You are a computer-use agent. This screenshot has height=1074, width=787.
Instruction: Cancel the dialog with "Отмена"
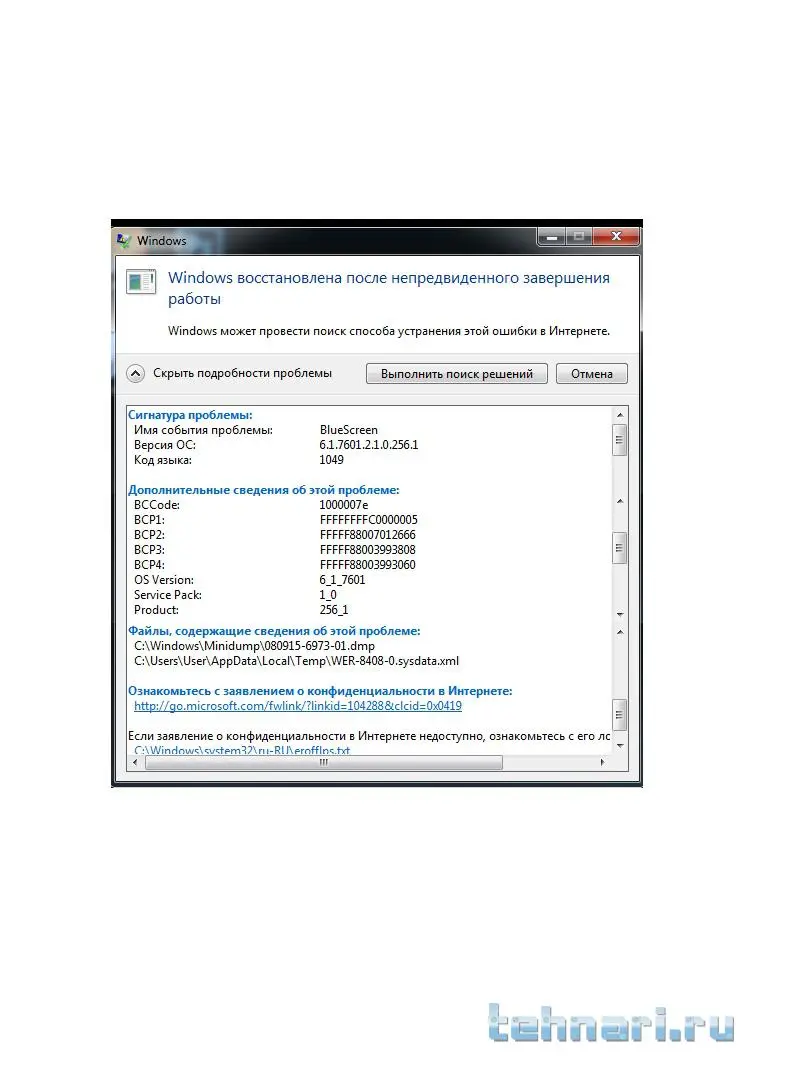(592, 373)
